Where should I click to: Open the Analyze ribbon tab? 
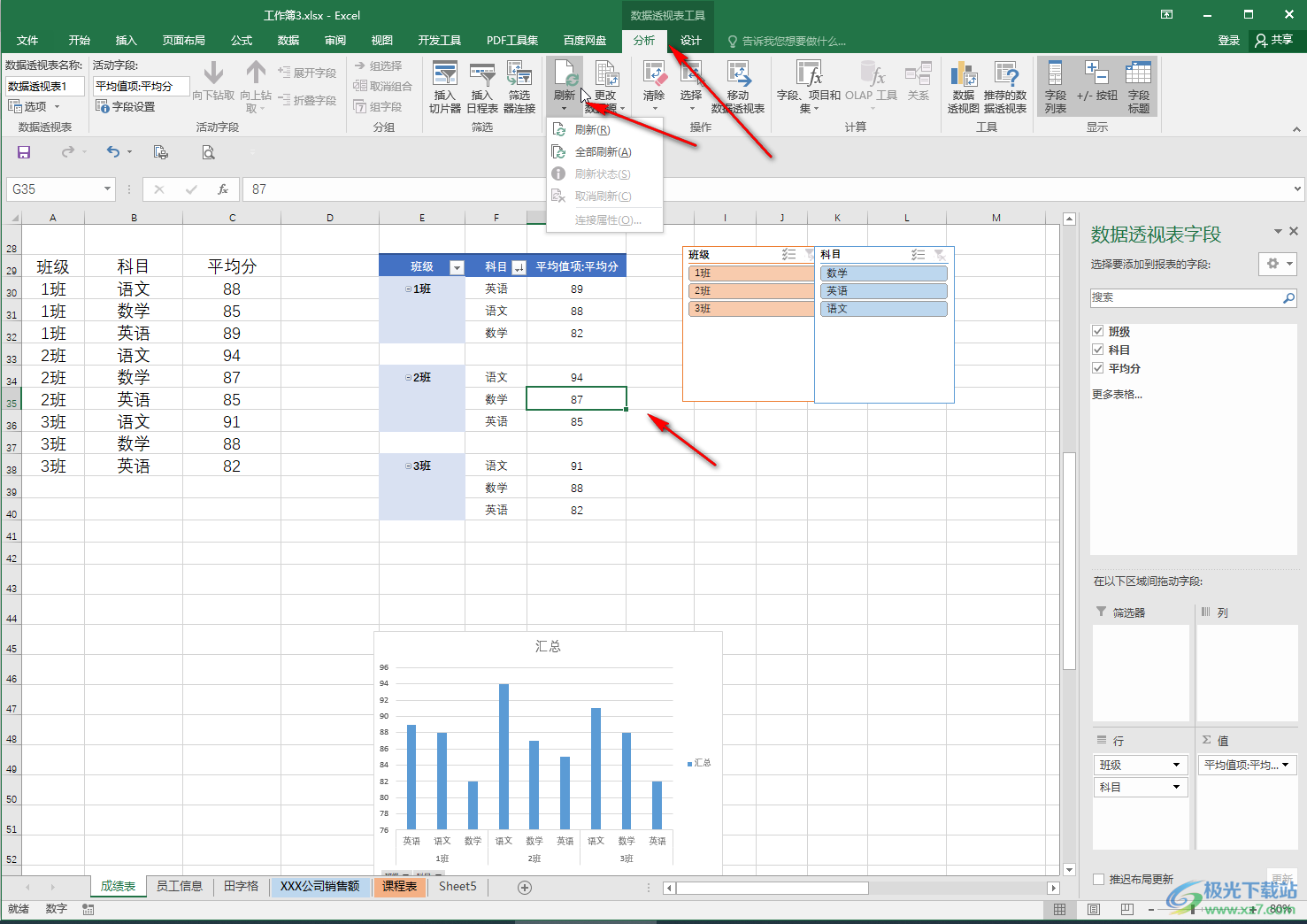[644, 41]
